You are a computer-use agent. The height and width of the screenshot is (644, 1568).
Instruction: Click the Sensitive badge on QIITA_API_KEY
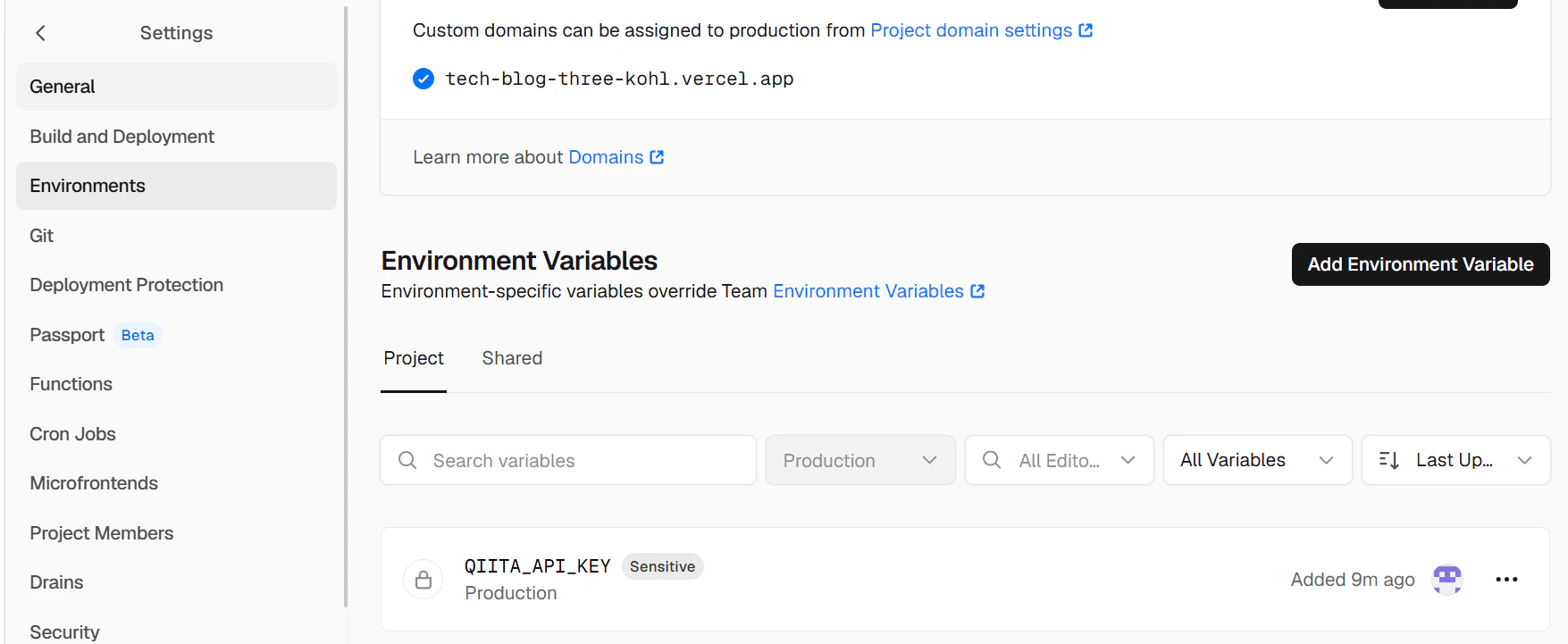(662, 566)
